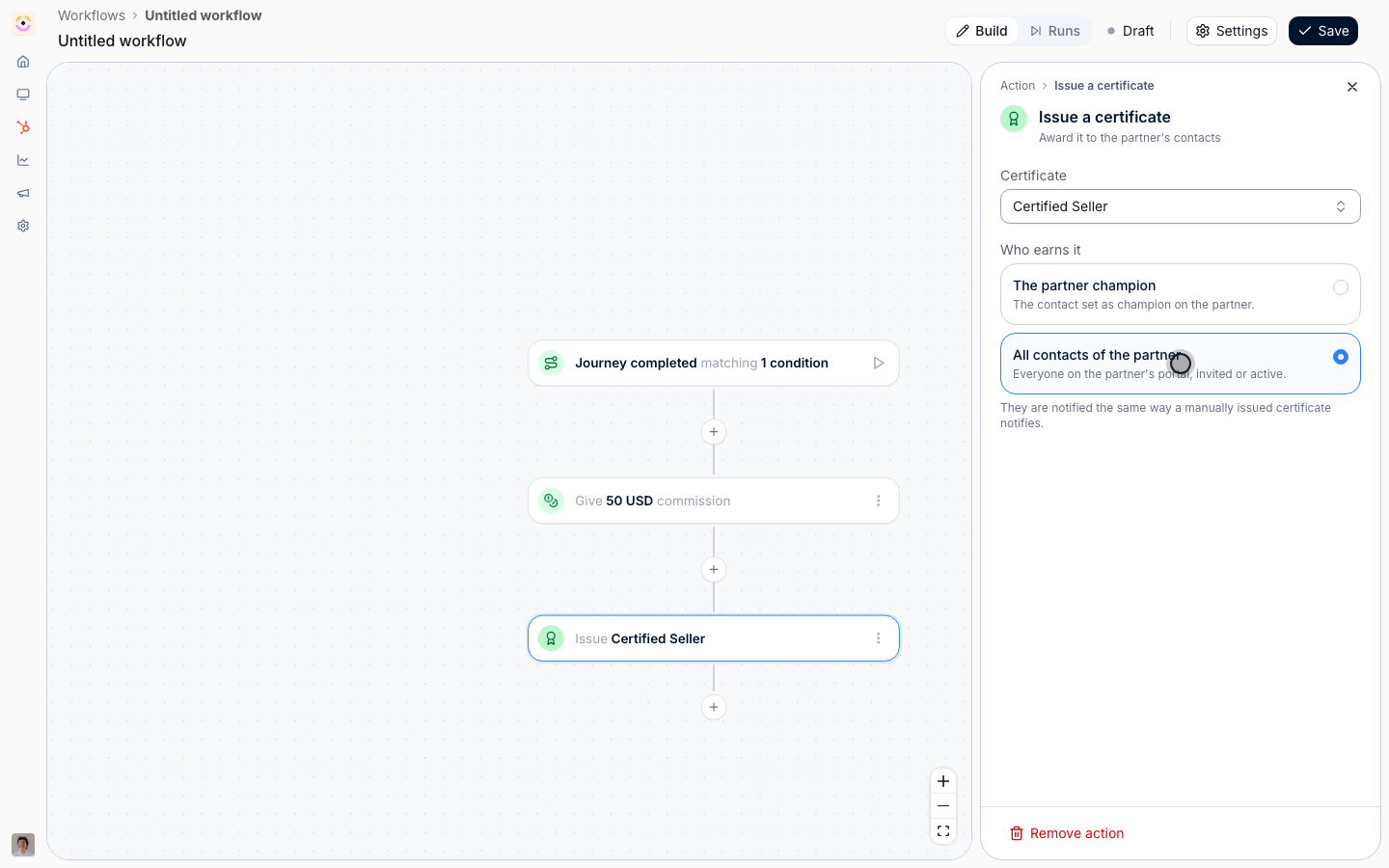Switch to the Runs tab
The image size is (1389, 868).
coord(1054,31)
